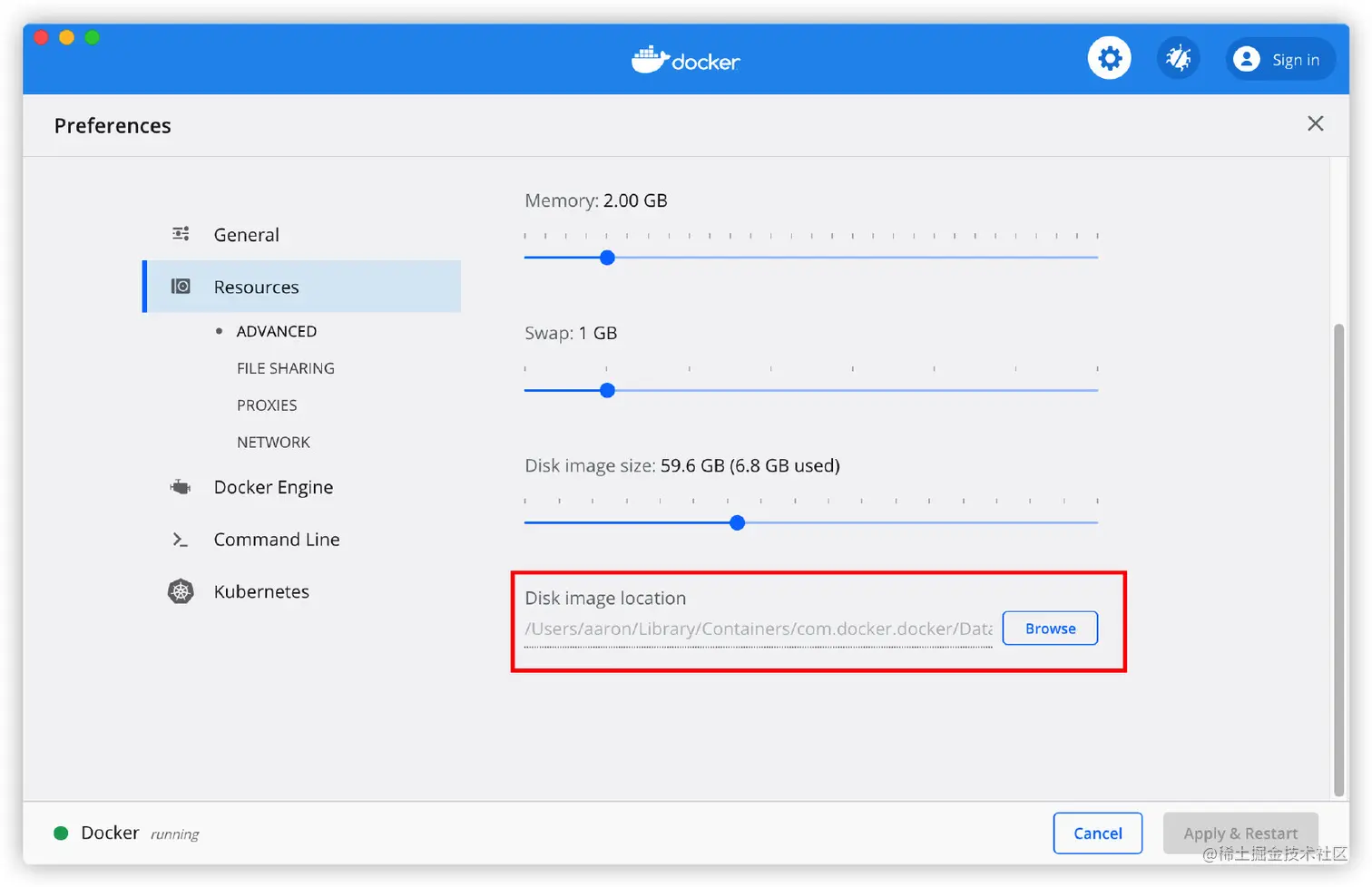1372x887 pixels.
Task: Click the running status text
Action: [174, 834]
